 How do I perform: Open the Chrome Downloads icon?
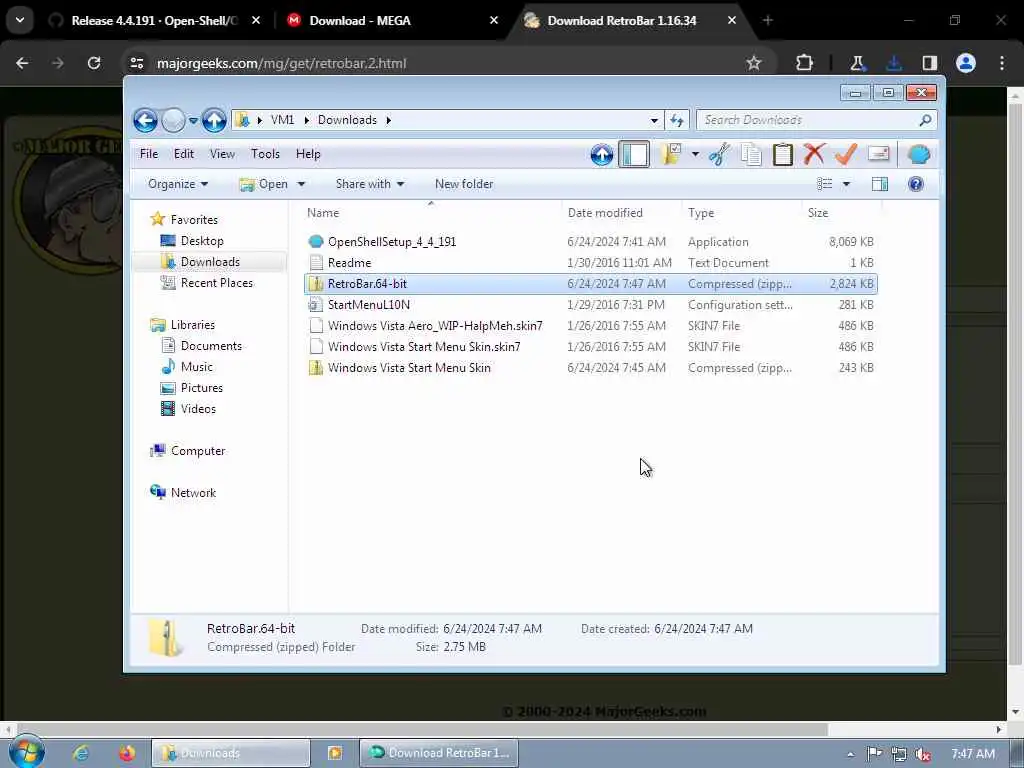[894, 63]
